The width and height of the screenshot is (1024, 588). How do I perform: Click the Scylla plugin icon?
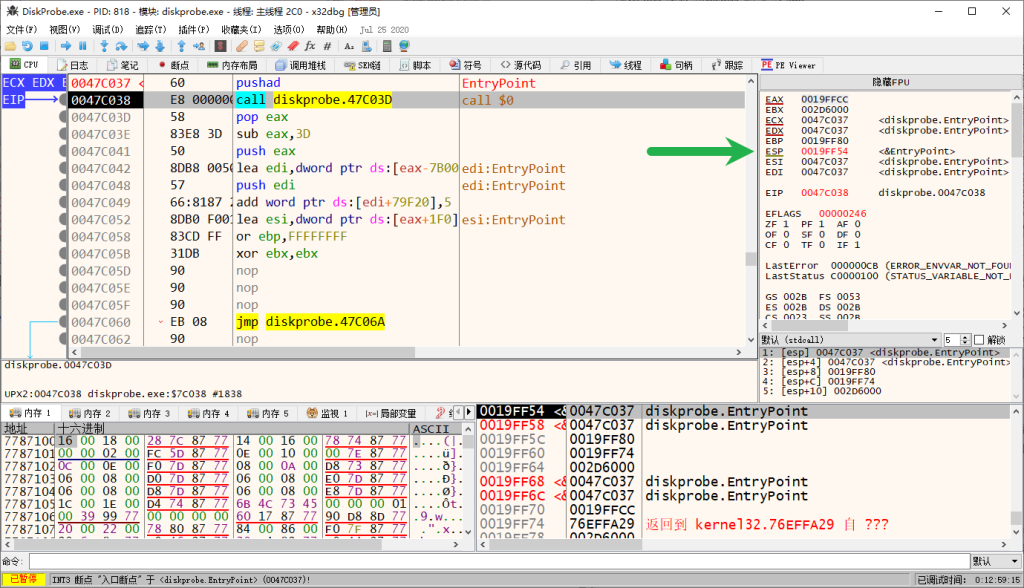tap(221, 46)
